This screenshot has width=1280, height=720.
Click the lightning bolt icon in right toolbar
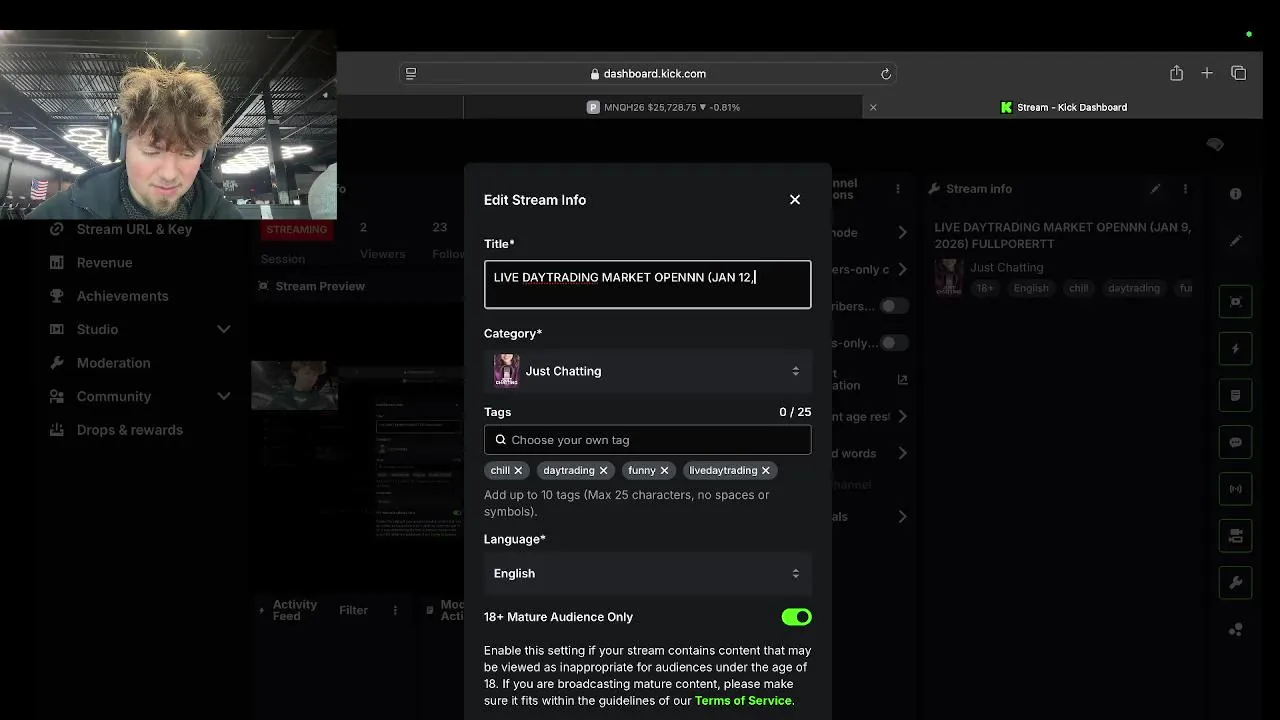(1236, 349)
